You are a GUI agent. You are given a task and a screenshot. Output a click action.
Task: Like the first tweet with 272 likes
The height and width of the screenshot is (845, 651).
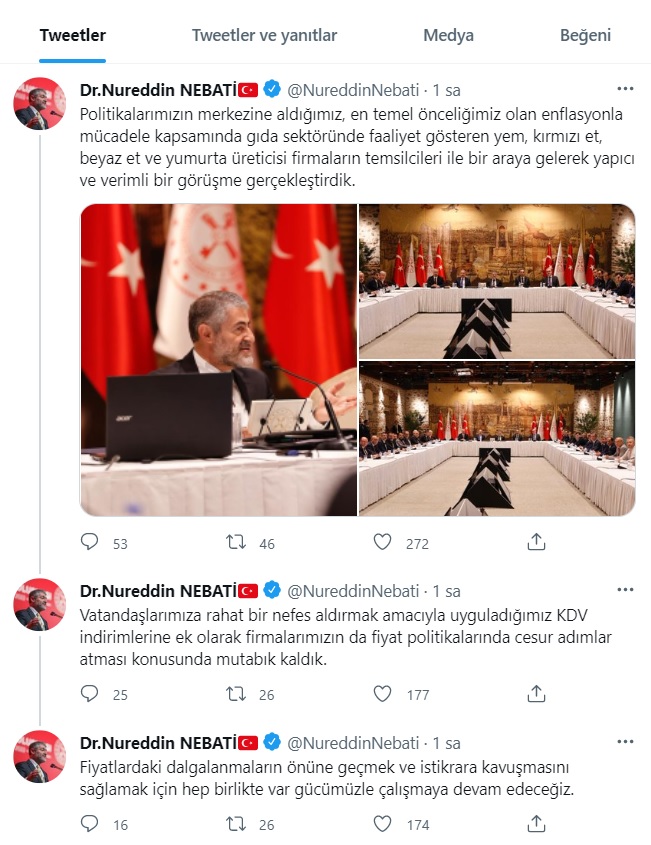tap(383, 542)
